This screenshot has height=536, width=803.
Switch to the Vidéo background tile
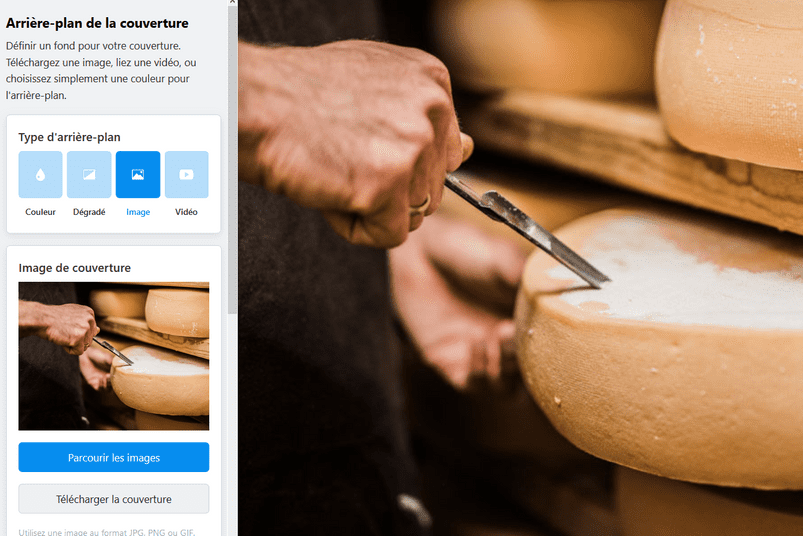coord(186,175)
